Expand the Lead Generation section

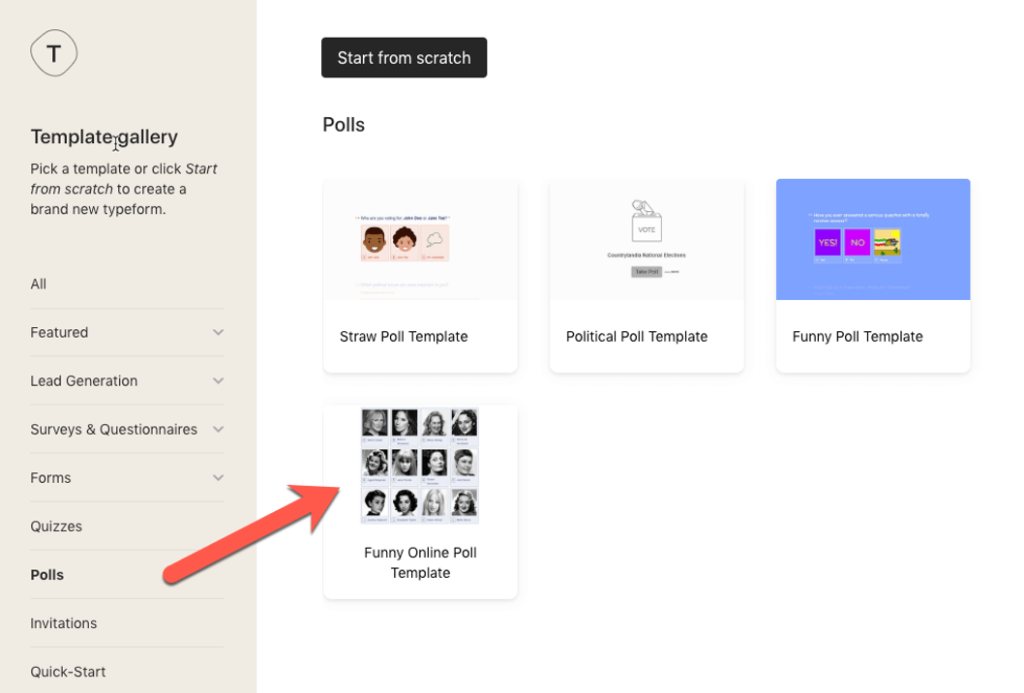click(x=218, y=380)
